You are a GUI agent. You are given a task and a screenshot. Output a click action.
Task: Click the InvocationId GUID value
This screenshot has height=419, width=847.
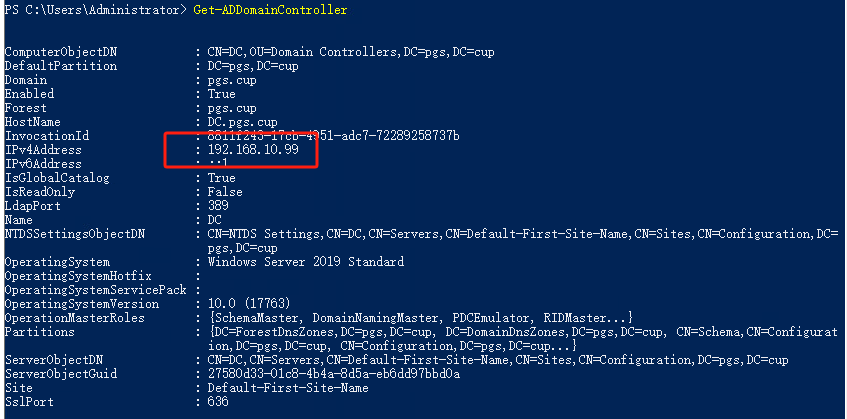tap(333, 136)
